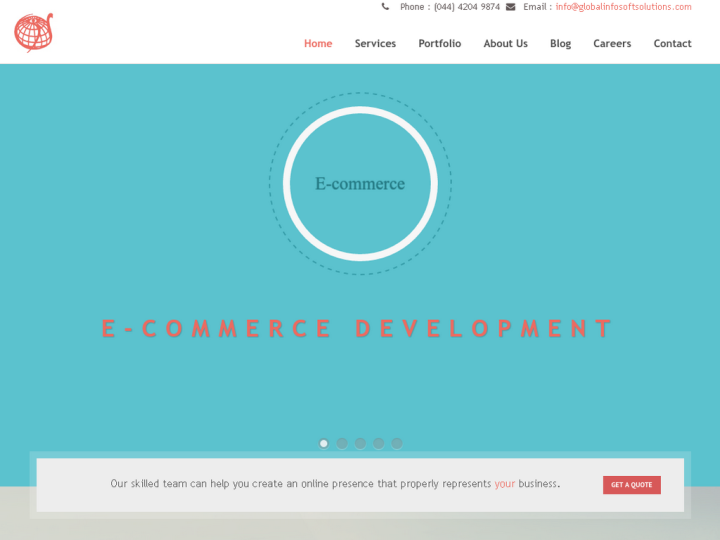The width and height of the screenshot is (720, 540).
Task: Click the red globe company logo
Action: (x=33, y=32)
